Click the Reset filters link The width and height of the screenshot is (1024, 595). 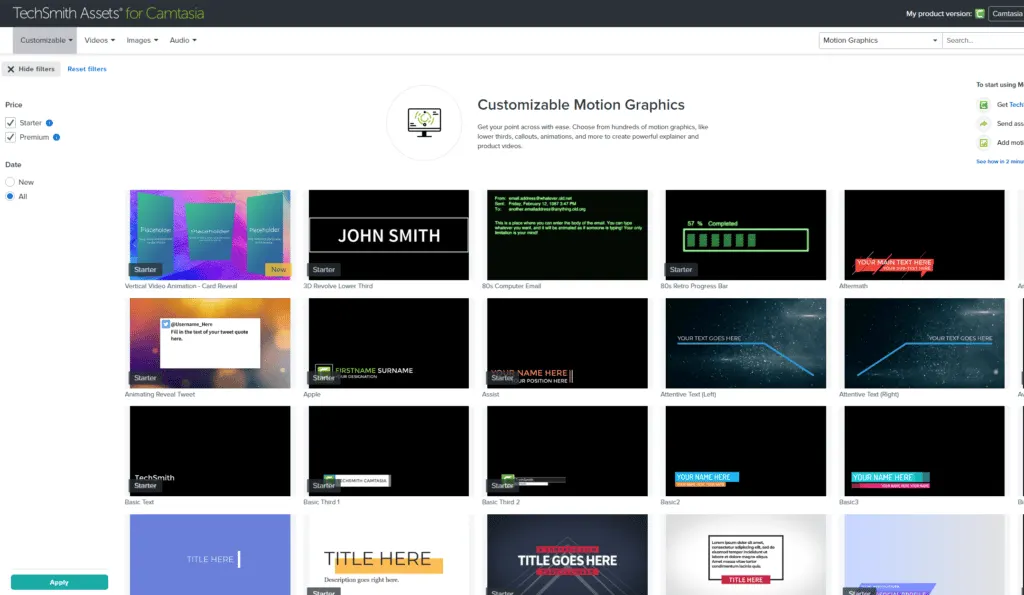point(87,69)
